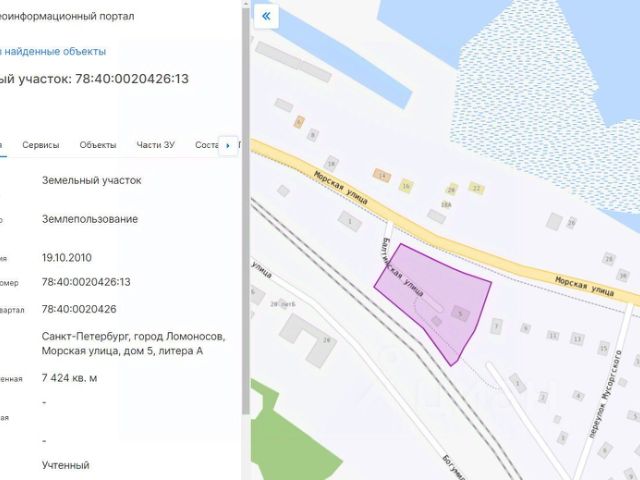The height and width of the screenshot is (480, 640).
Task: Click yellow building 16 on map
Action: 406,186
